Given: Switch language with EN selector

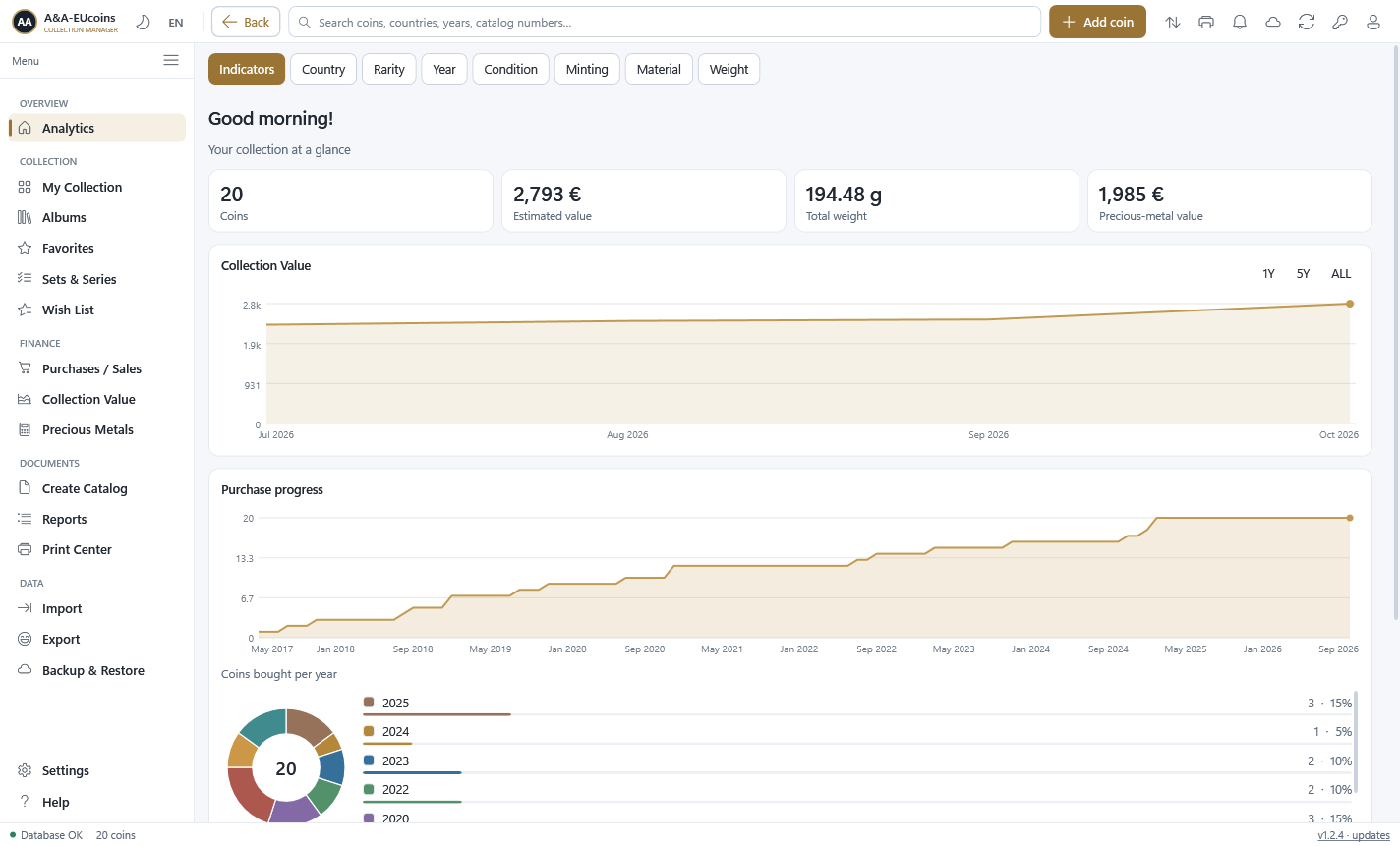Looking at the screenshot, I should 176,23.
